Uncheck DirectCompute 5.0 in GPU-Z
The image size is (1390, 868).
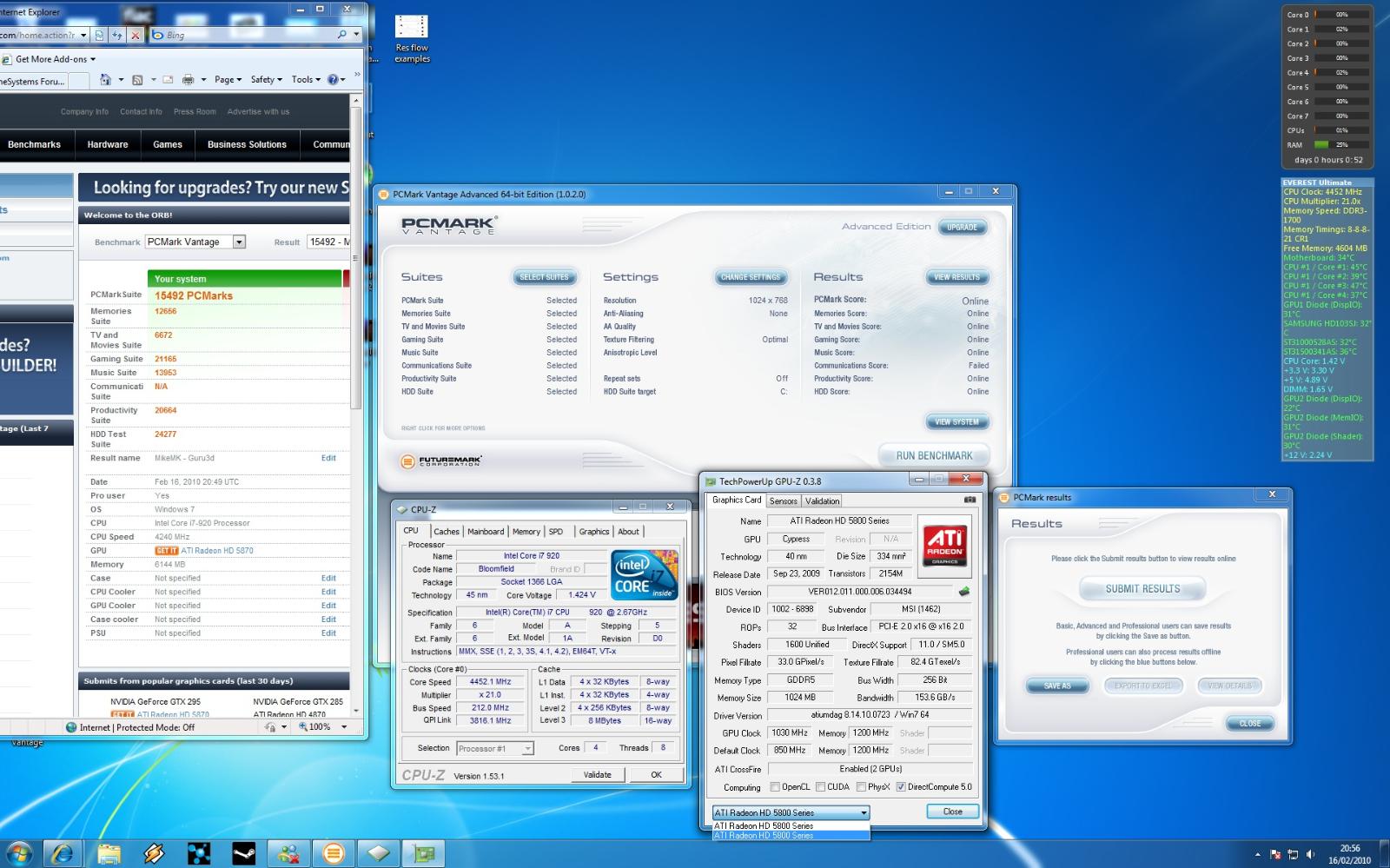pos(901,787)
